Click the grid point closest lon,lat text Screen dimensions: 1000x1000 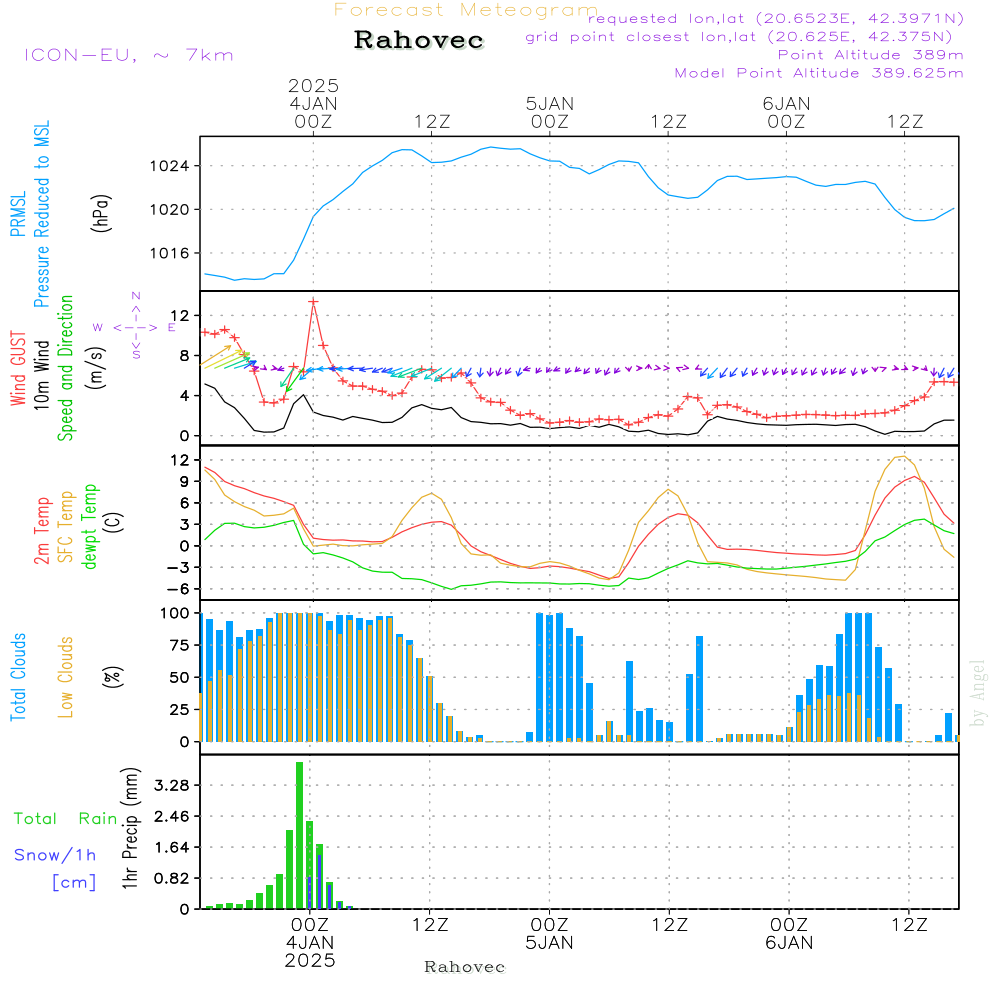[744, 37]
